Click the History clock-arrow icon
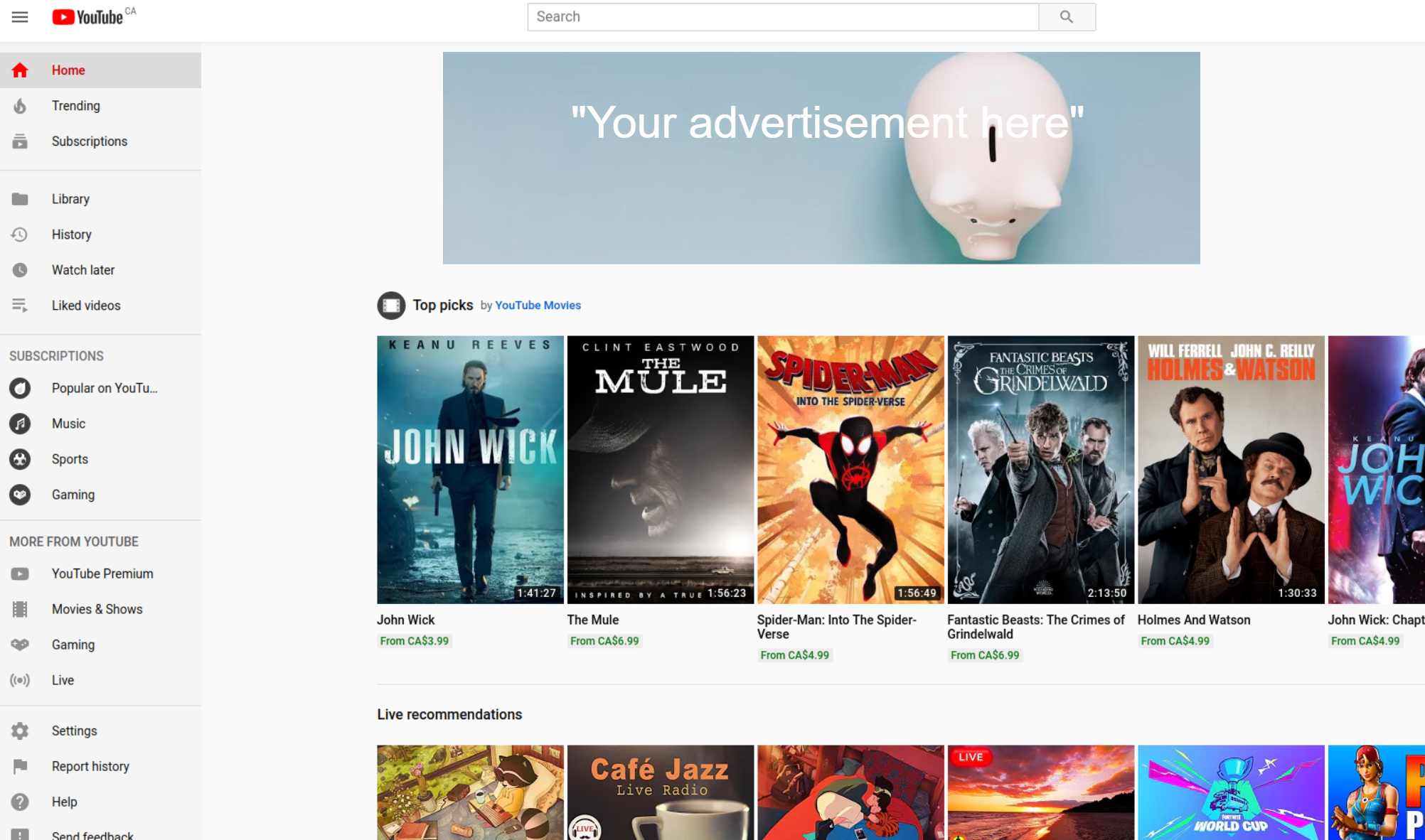This screenshot has width=1425, height=840. tap(20, 235)
